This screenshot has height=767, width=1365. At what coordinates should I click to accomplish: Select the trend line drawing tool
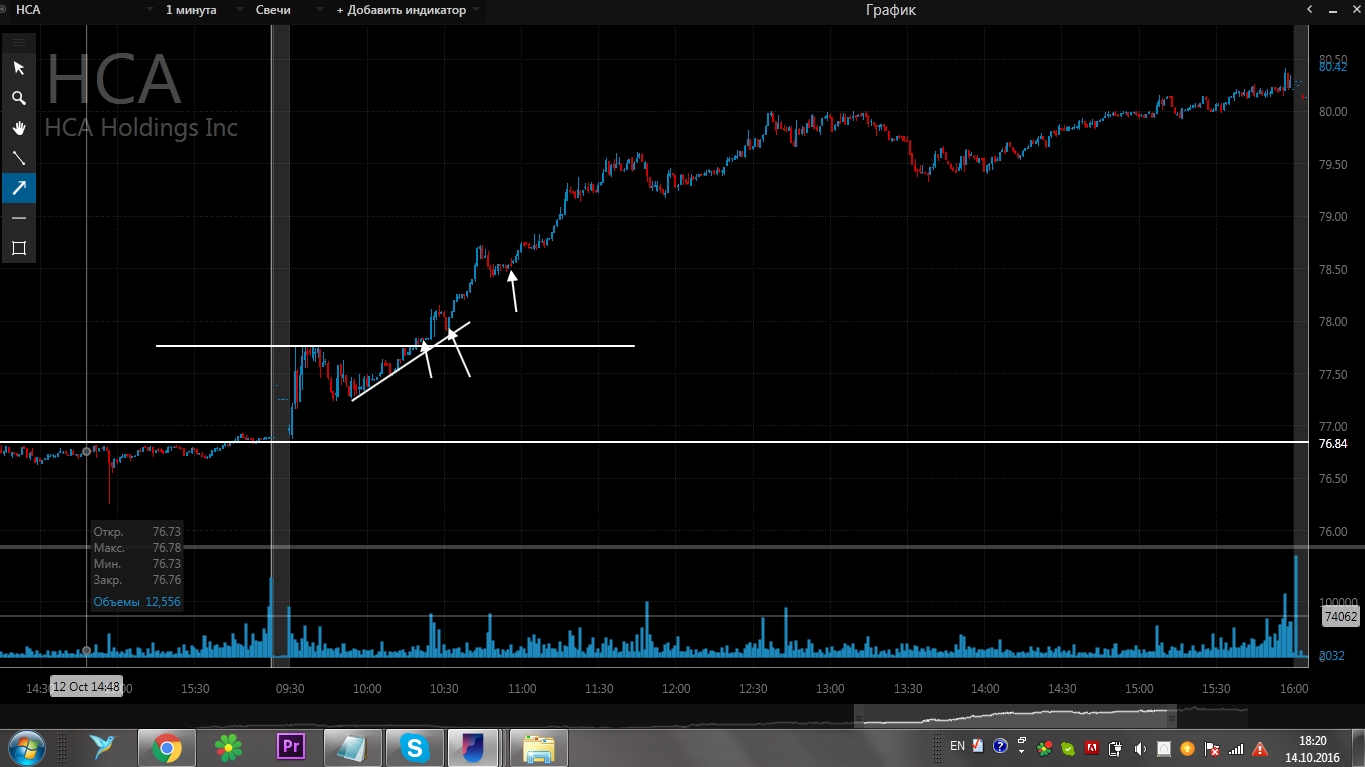tap(18, 158)
